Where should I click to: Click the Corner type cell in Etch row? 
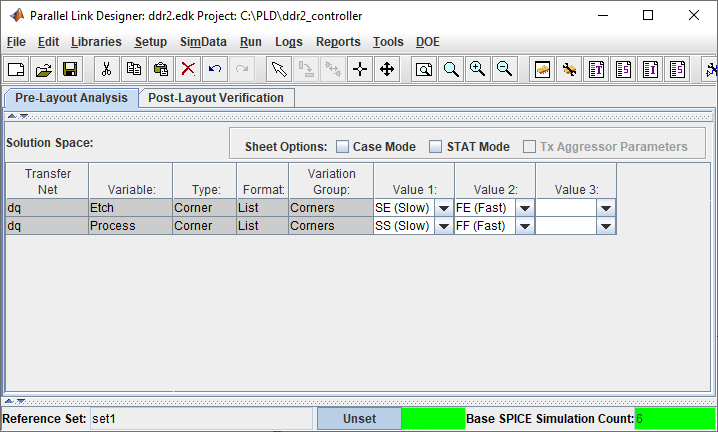[204, 208]
